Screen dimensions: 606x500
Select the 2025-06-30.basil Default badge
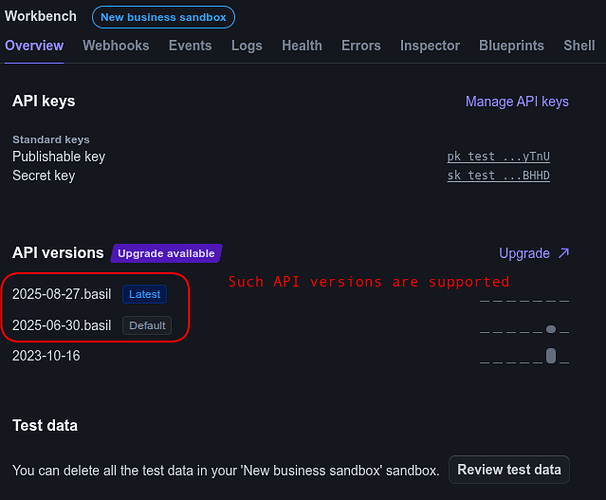pos(147,326)
